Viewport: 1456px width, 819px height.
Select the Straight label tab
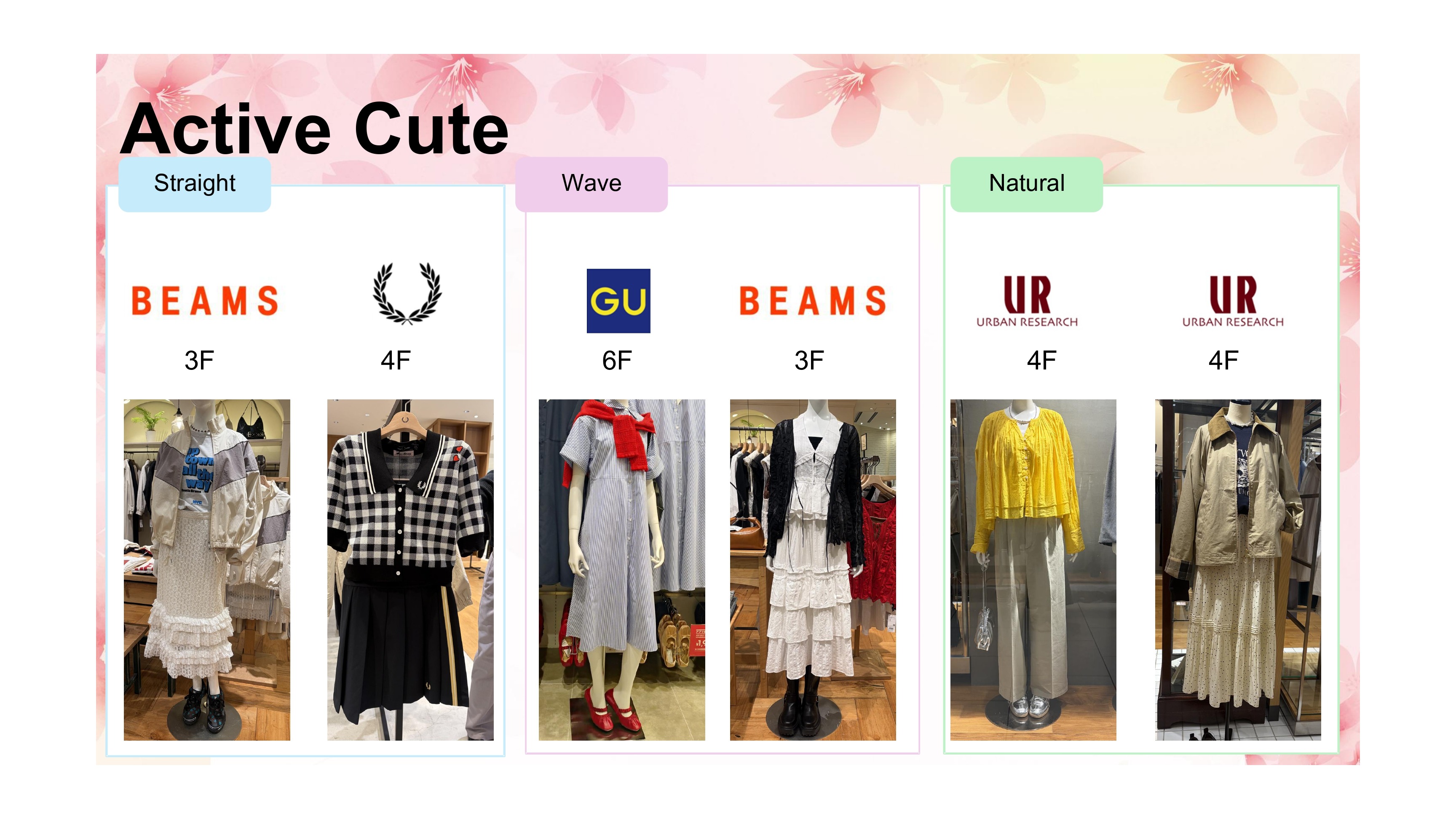[x=195, y=184]
